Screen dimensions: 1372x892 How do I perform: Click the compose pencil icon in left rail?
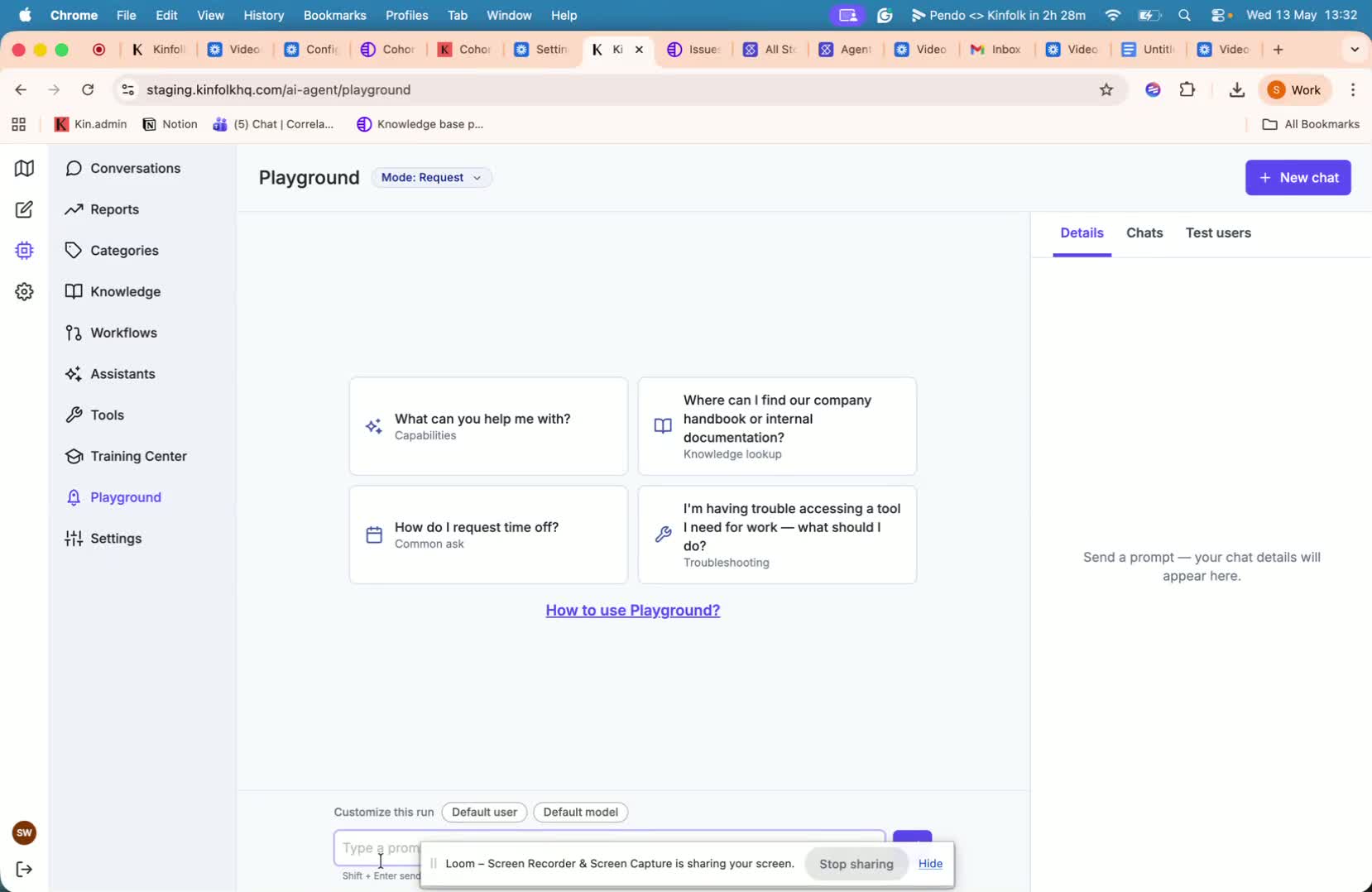click(24, 209)
